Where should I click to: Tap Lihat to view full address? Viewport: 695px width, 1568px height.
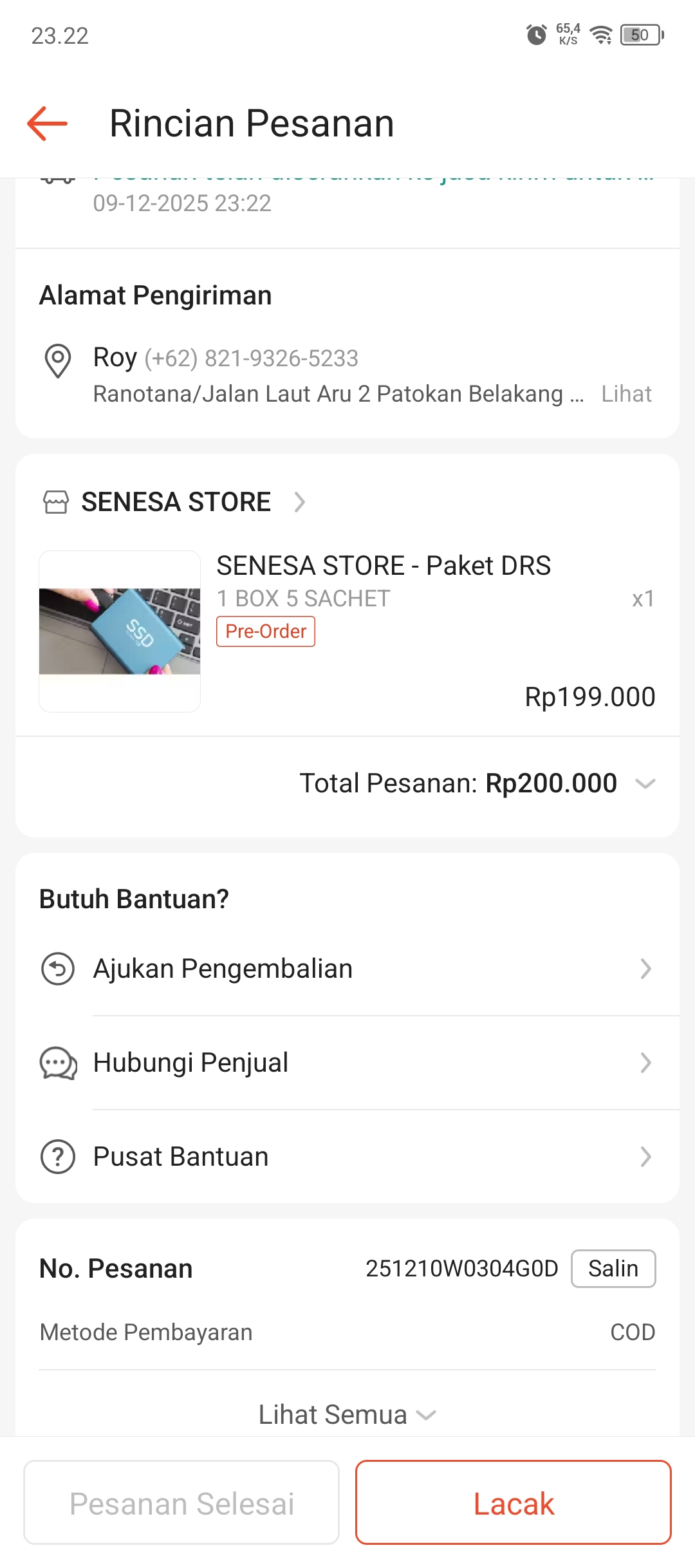point(626,394)
